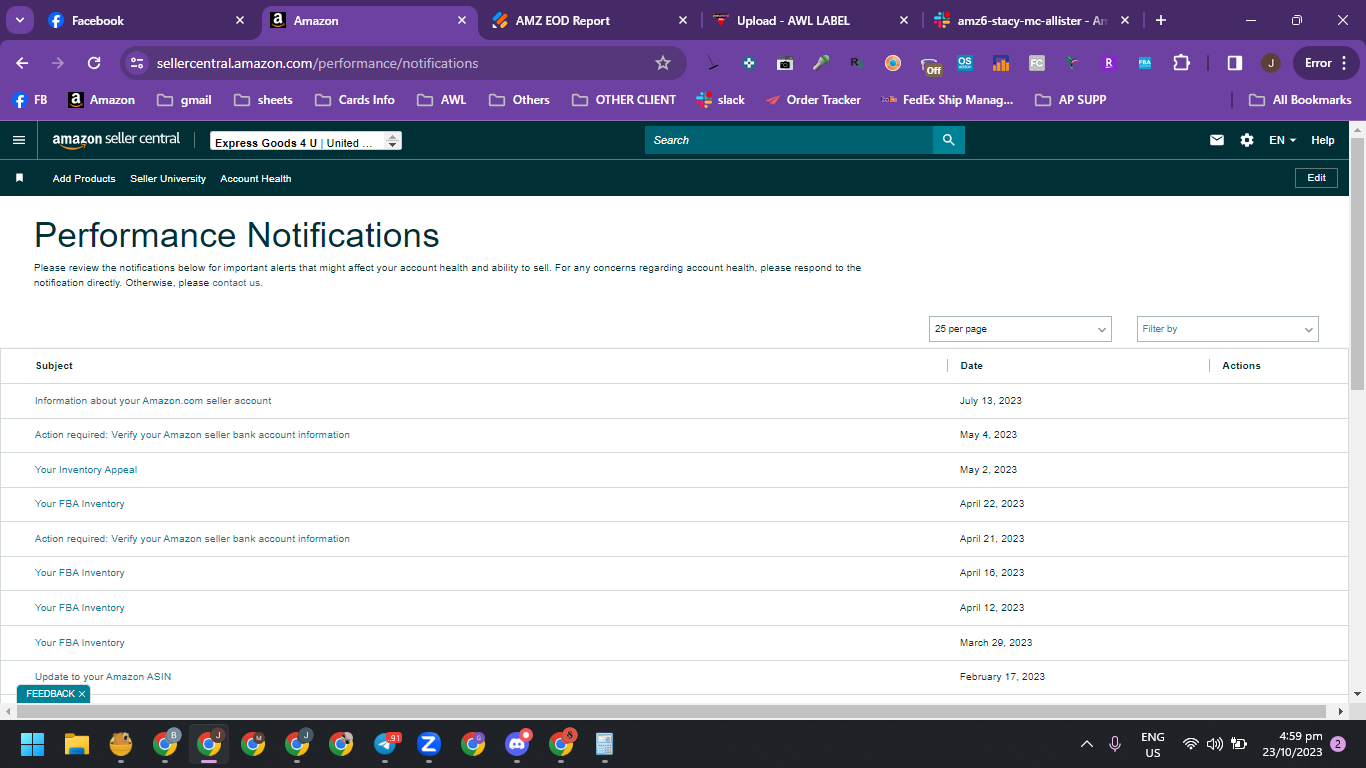Viewport: 1366px width, 768px height.
Task: Close the FEEDBACK widget with its X
Action: click(82, 694)
